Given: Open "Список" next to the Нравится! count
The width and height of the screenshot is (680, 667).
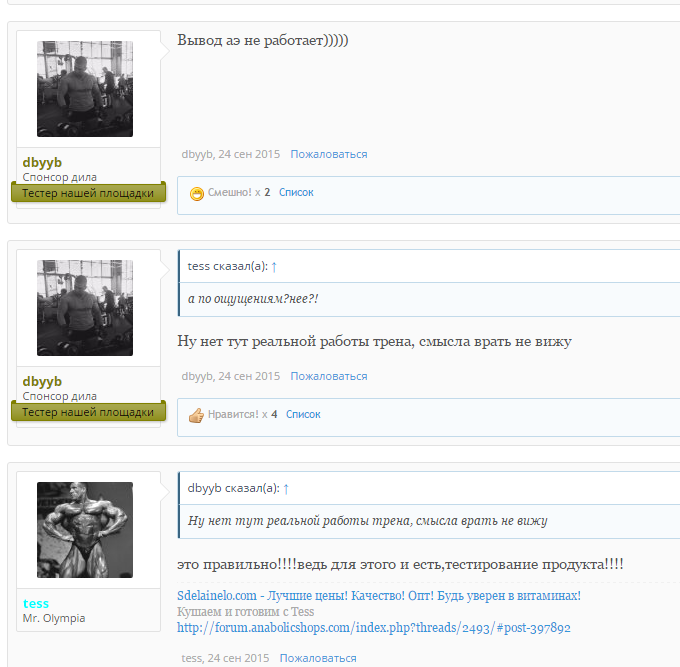Looking at the screenshot, I should pos(303,414).
